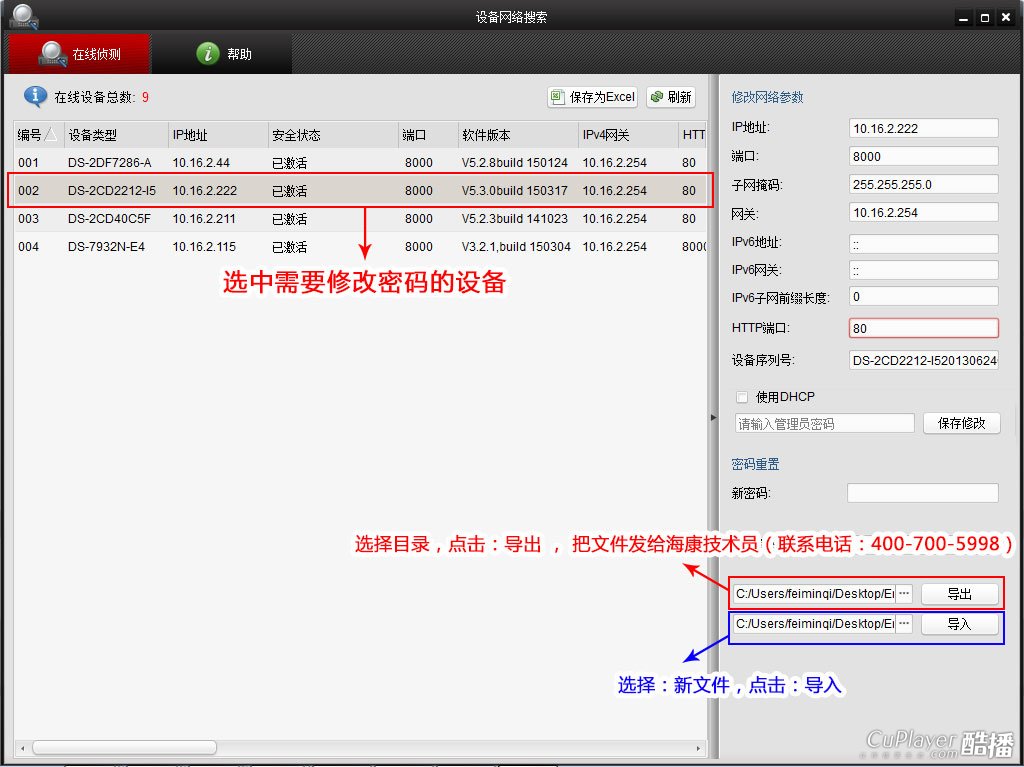Click the horizontal scrollbar of device table

coord(124,747)
